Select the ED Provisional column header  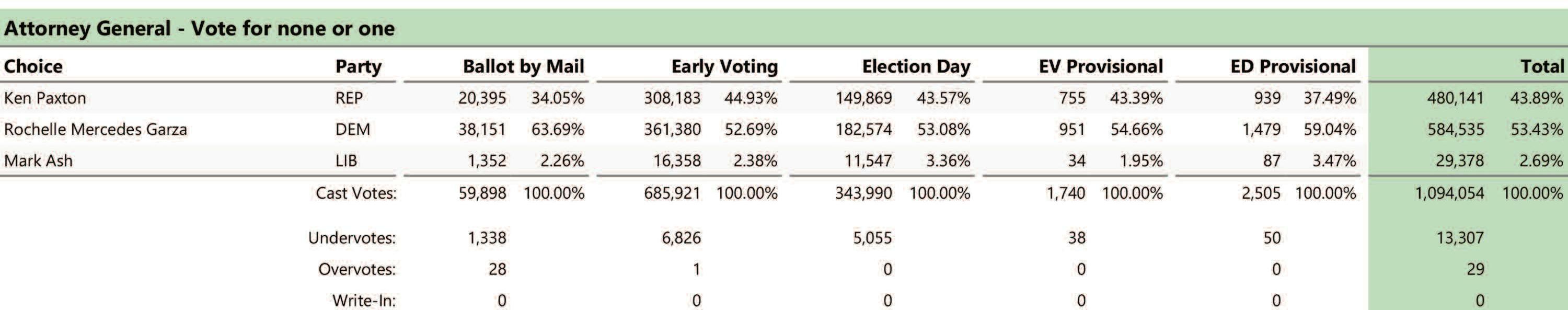[1293, 66]
